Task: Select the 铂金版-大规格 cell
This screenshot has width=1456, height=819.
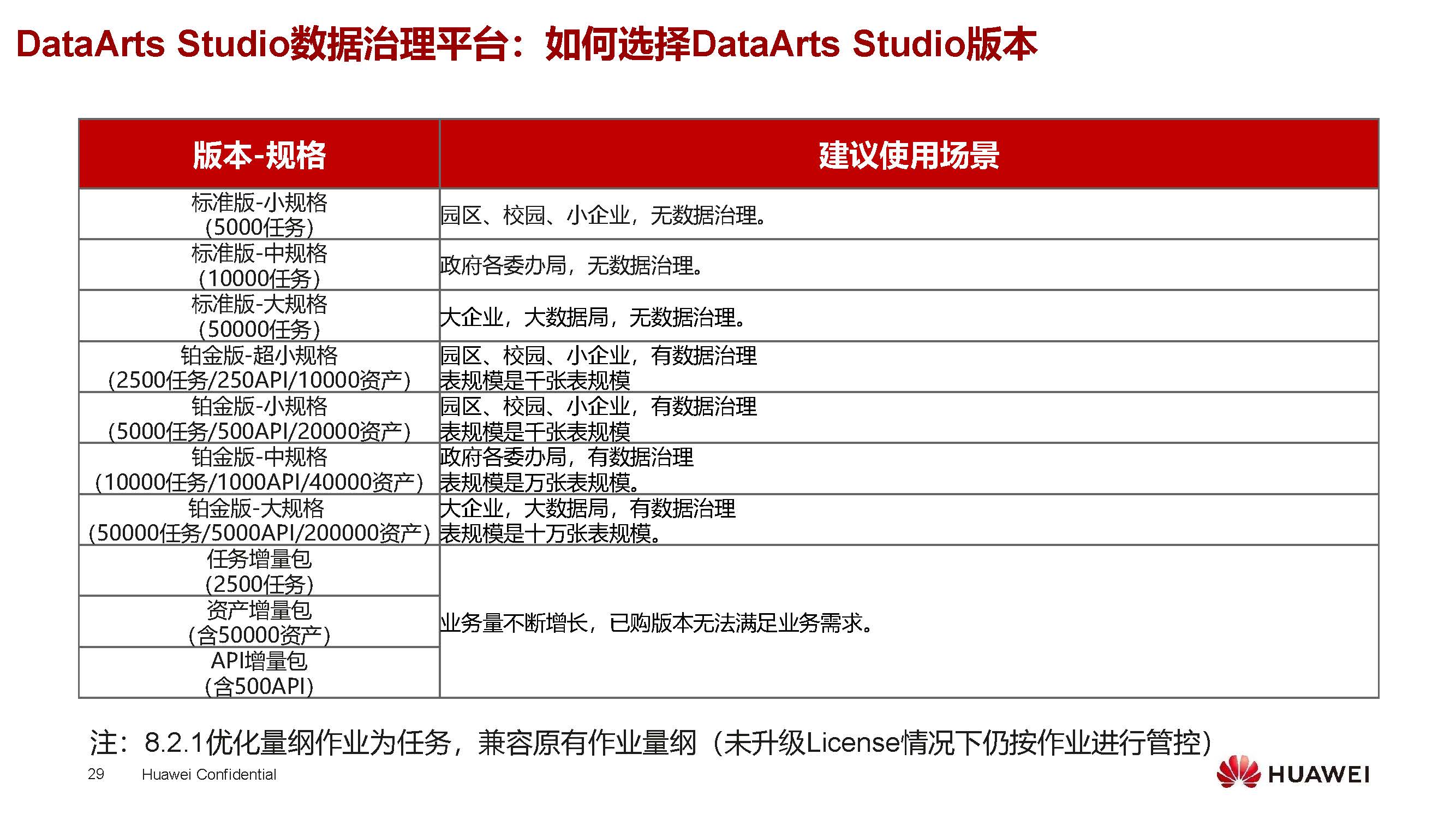Action: [x=259, y=520]
